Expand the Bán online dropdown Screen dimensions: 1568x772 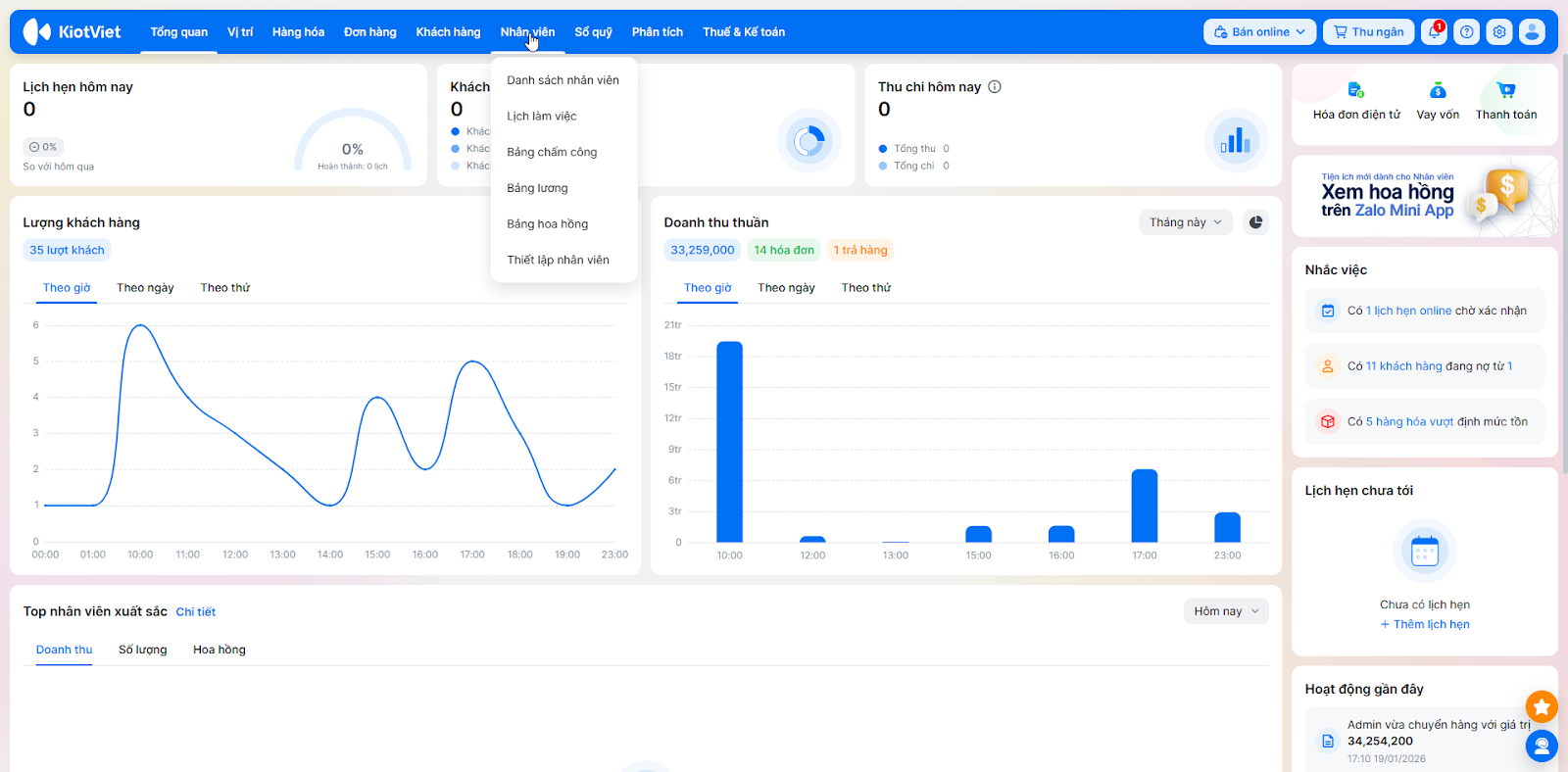(x=1259, y=32)
